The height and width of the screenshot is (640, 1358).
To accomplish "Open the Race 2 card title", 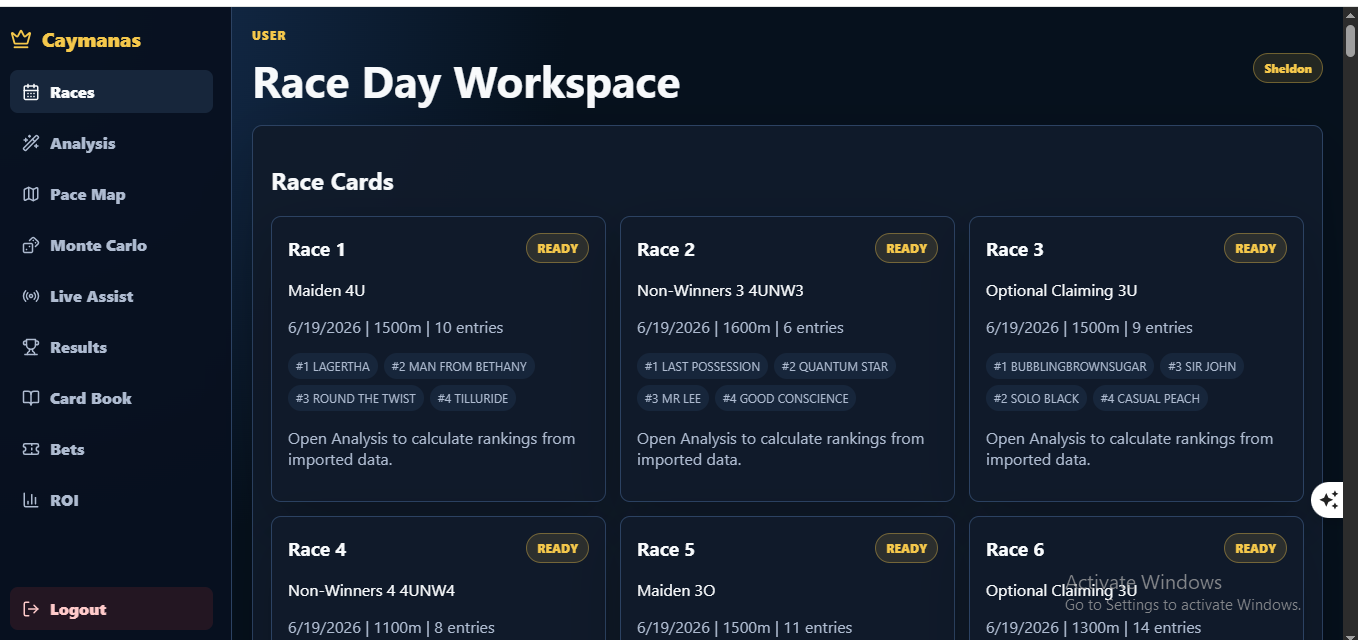I will pyautogui.click(x=665, y=250).
